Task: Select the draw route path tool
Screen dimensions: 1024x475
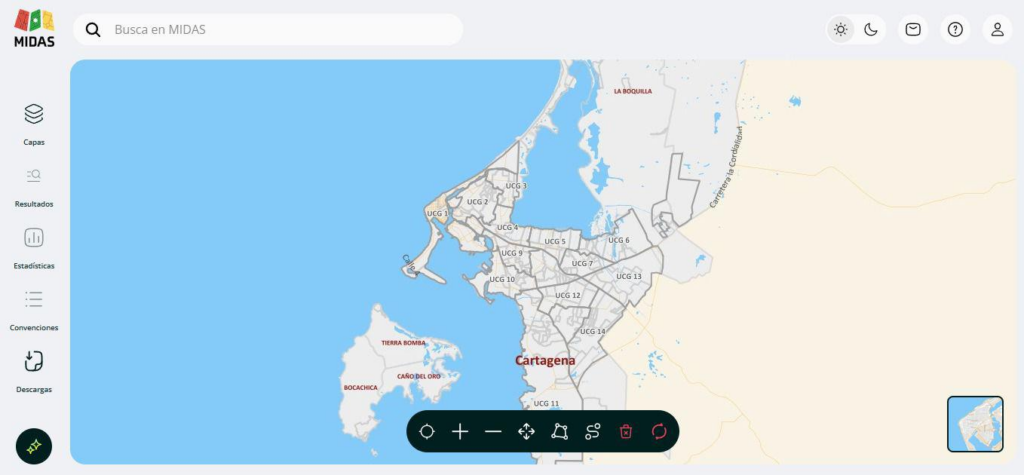Action: coord(592,431)
